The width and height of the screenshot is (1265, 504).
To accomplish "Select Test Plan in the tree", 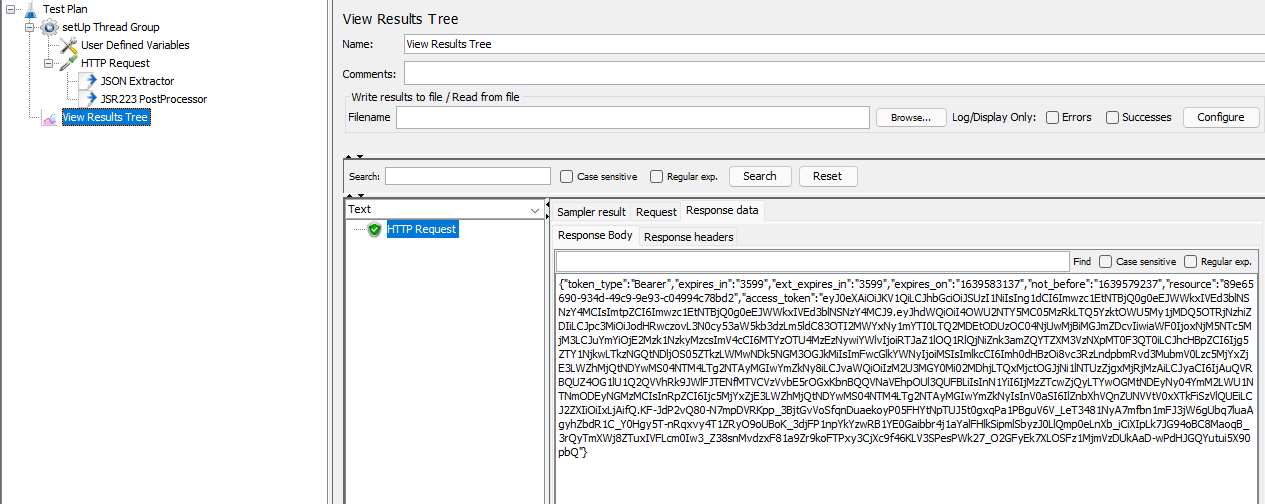I will tap(65, 9).
